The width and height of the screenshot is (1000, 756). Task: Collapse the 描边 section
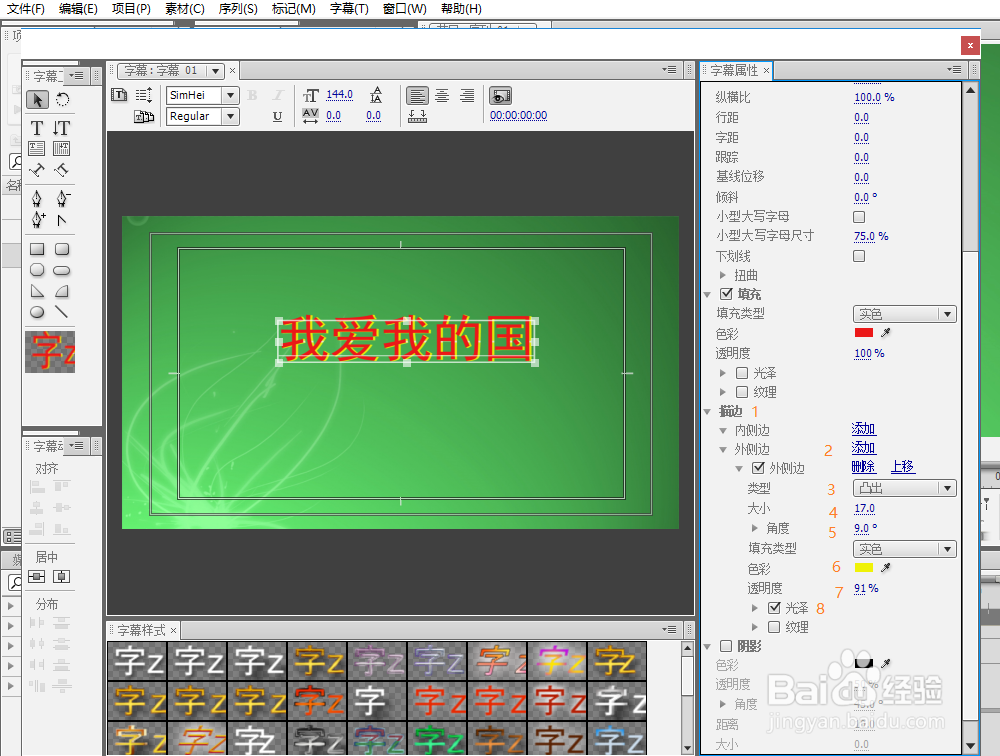(707, 411)
